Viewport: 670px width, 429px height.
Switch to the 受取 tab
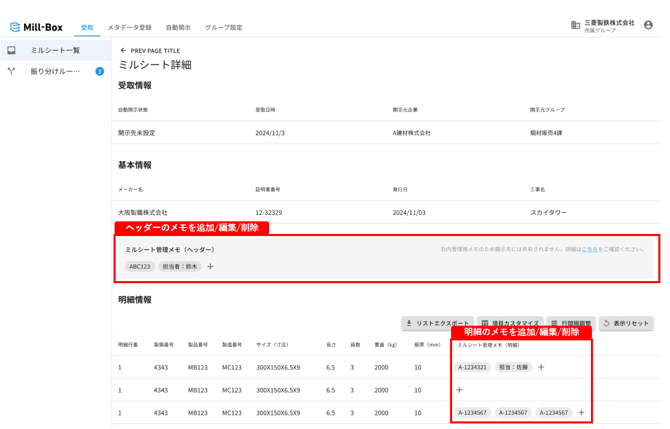click(87, 27)
